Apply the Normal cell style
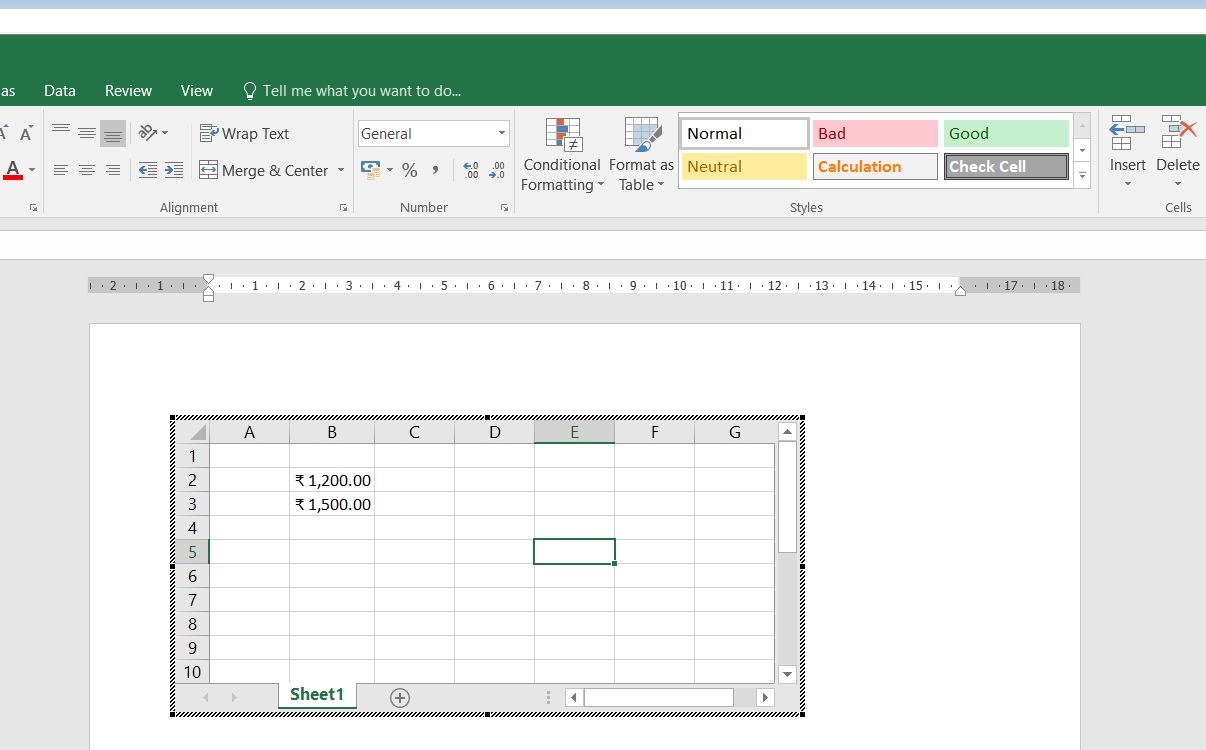The width and height of the screenshot is (1206, 750). [x=745, y=133]
